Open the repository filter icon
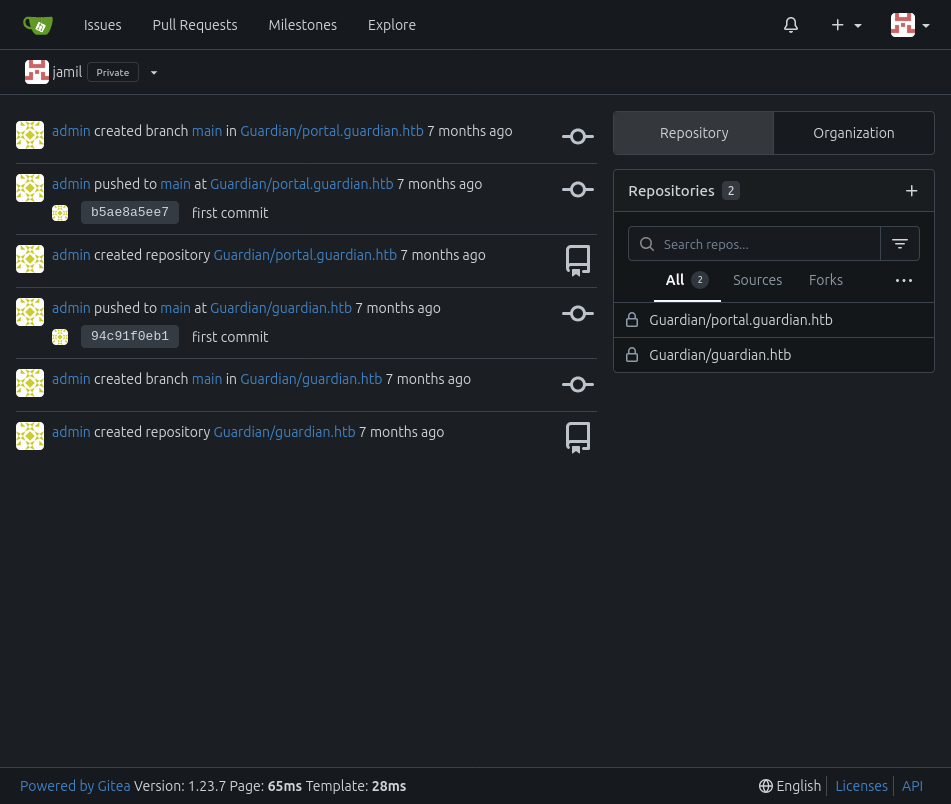 [899, 244]
